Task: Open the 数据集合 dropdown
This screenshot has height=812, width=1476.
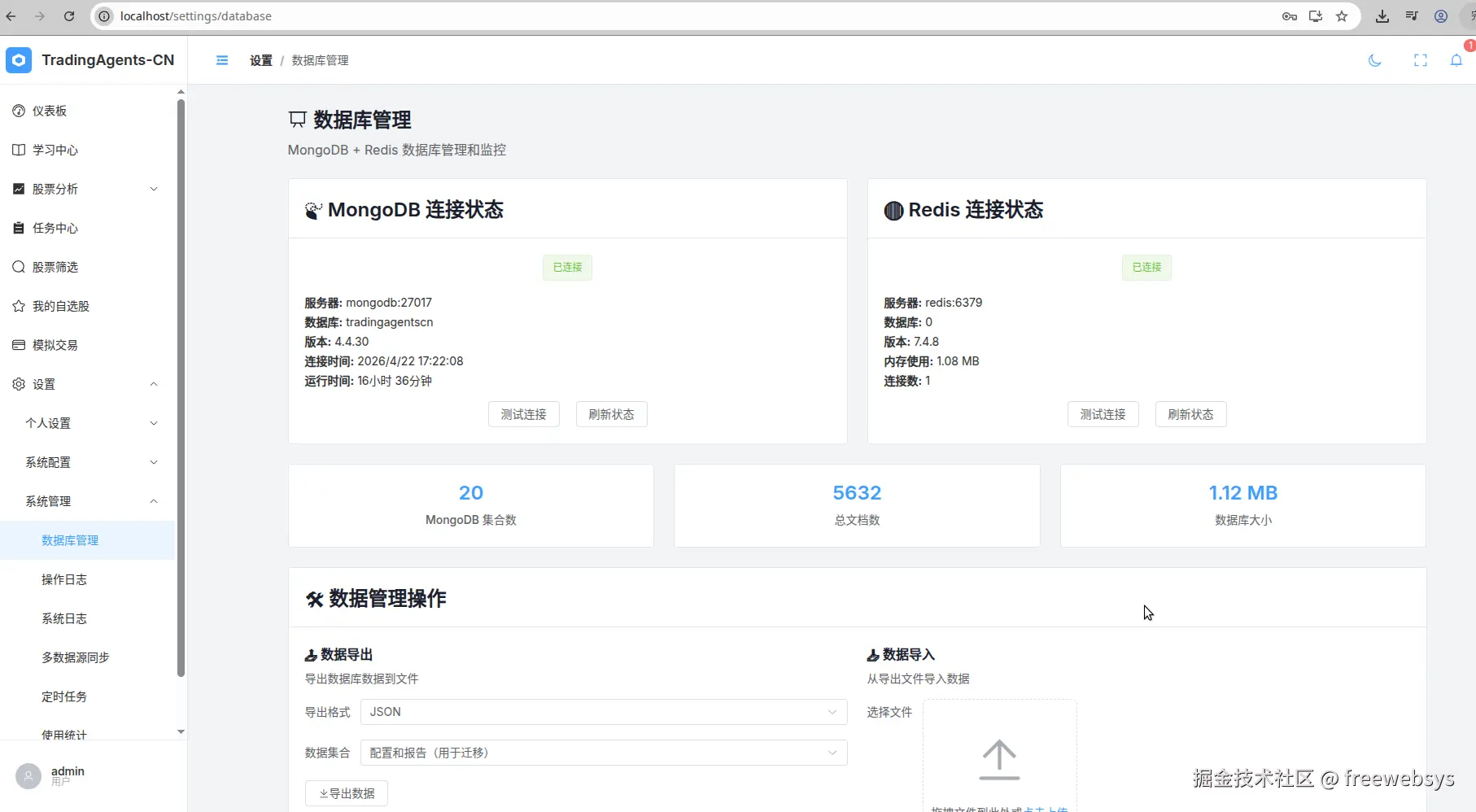Action: (604, 753)
